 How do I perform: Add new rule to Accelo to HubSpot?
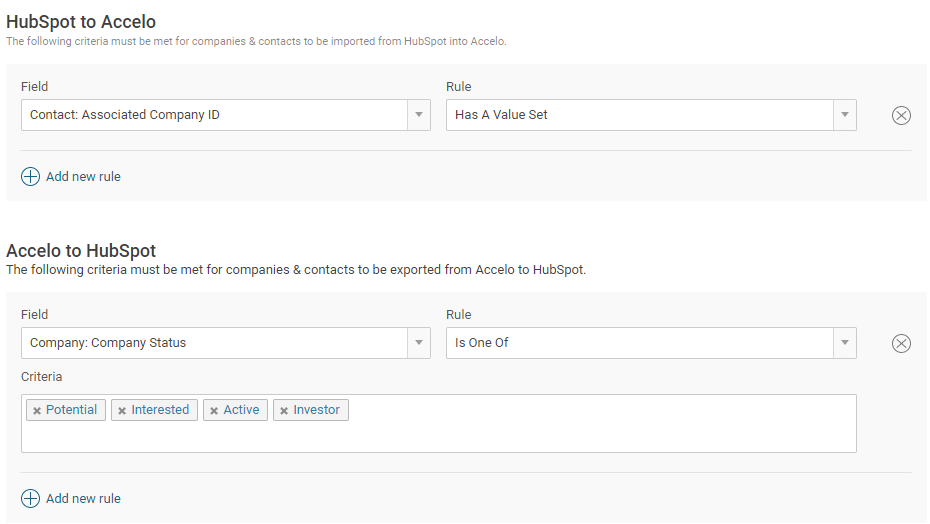pos(83,498)
